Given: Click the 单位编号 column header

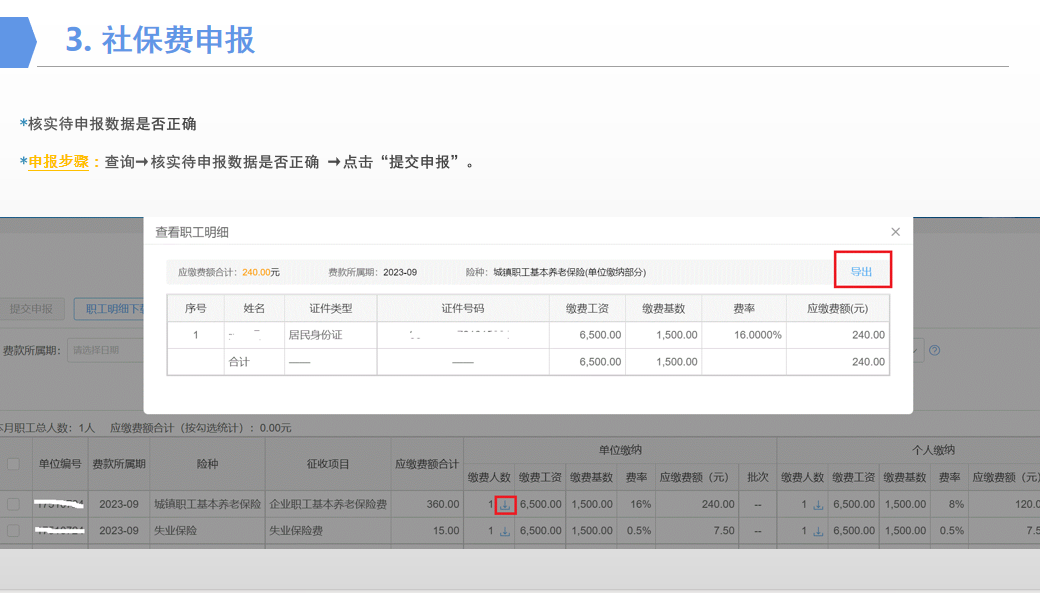Looking at the screenshot, I should [x=60, y=464].
